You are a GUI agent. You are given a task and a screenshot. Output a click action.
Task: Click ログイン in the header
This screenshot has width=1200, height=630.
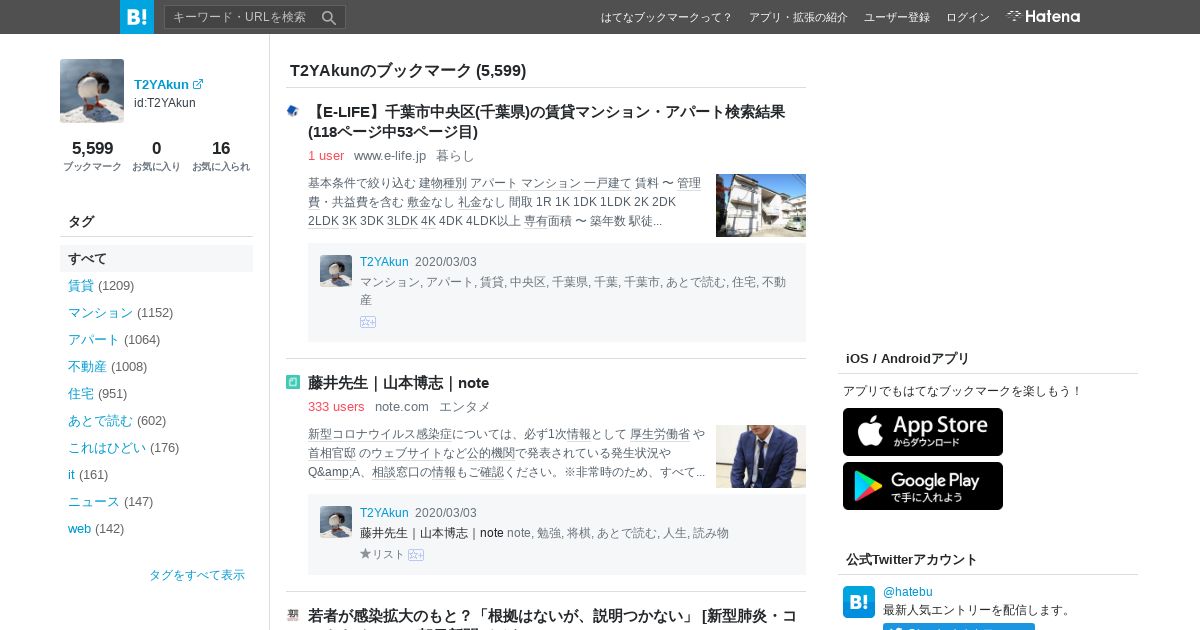click(x=968, y=17)
